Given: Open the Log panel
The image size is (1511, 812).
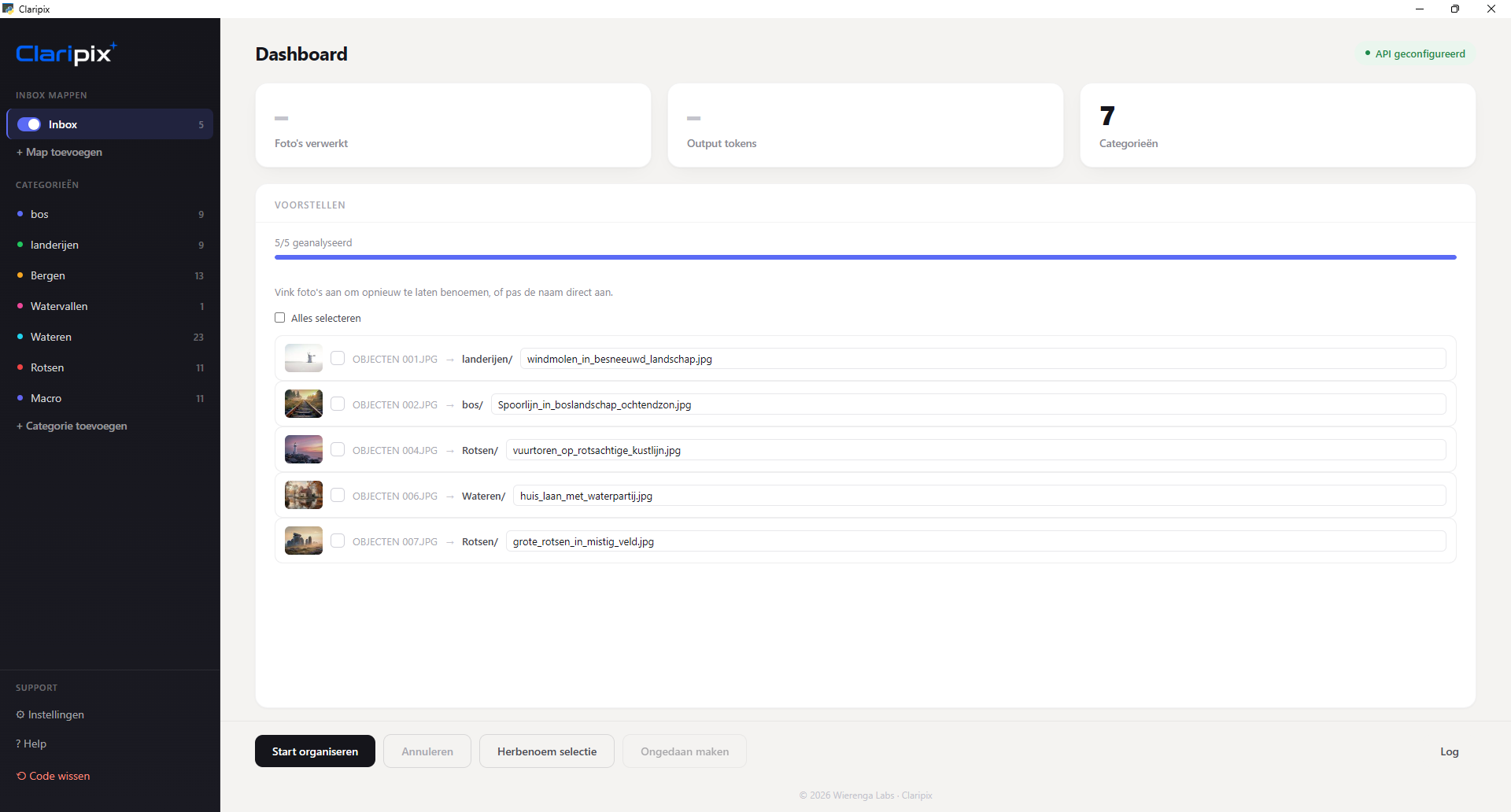Looking at the screenshot, I should pyautogui.click(x=1450, y=751).
